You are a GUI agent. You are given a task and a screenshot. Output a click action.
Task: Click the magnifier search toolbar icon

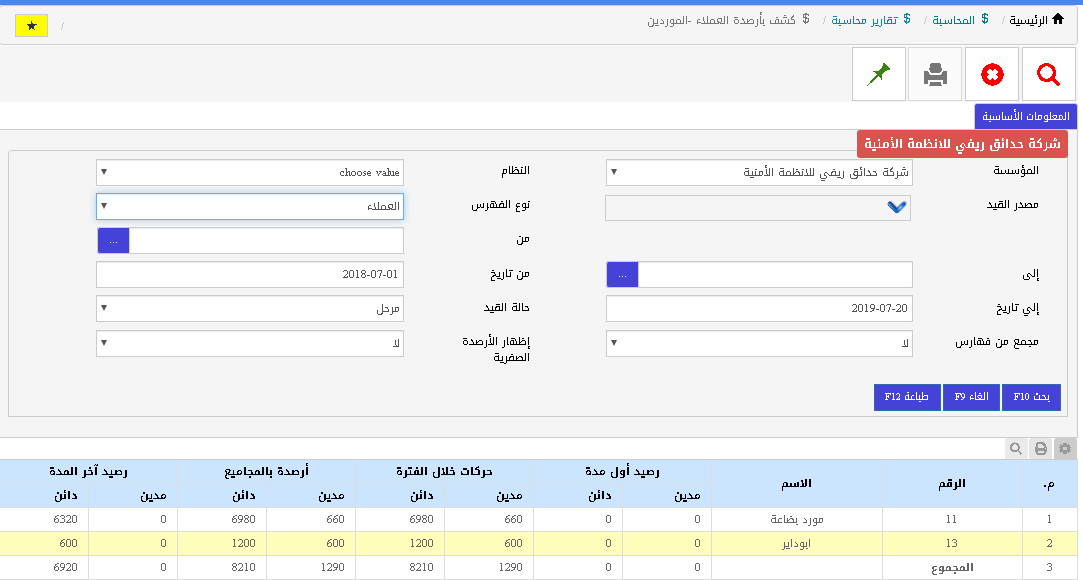[x=1048, y=74]
